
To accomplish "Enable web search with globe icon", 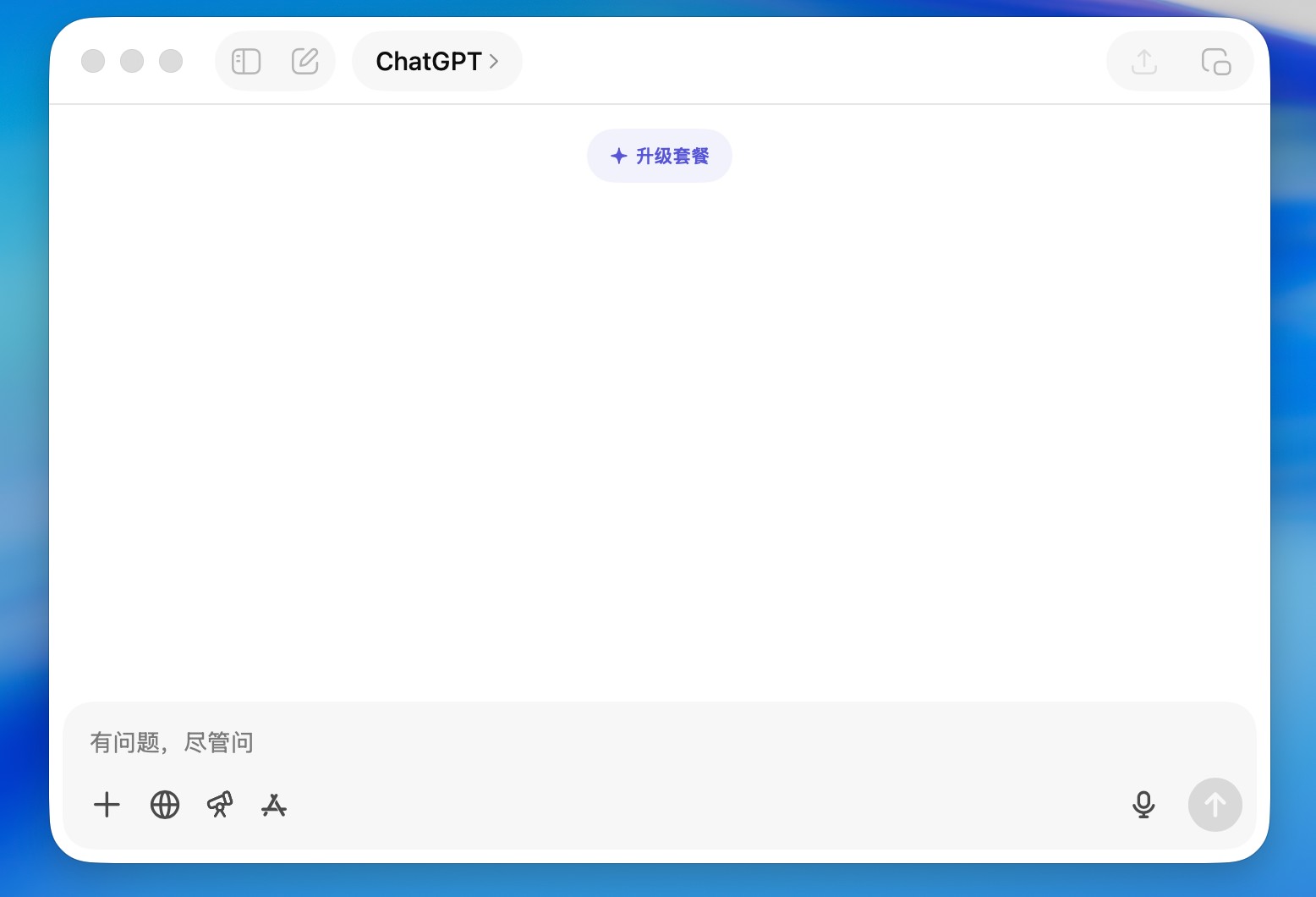I will coord(165,805).
